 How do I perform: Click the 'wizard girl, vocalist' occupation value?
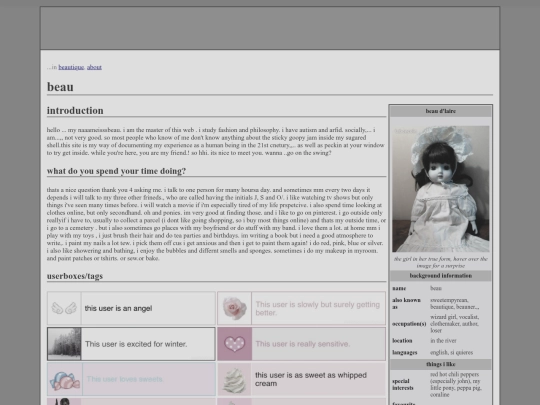[454, 324]
